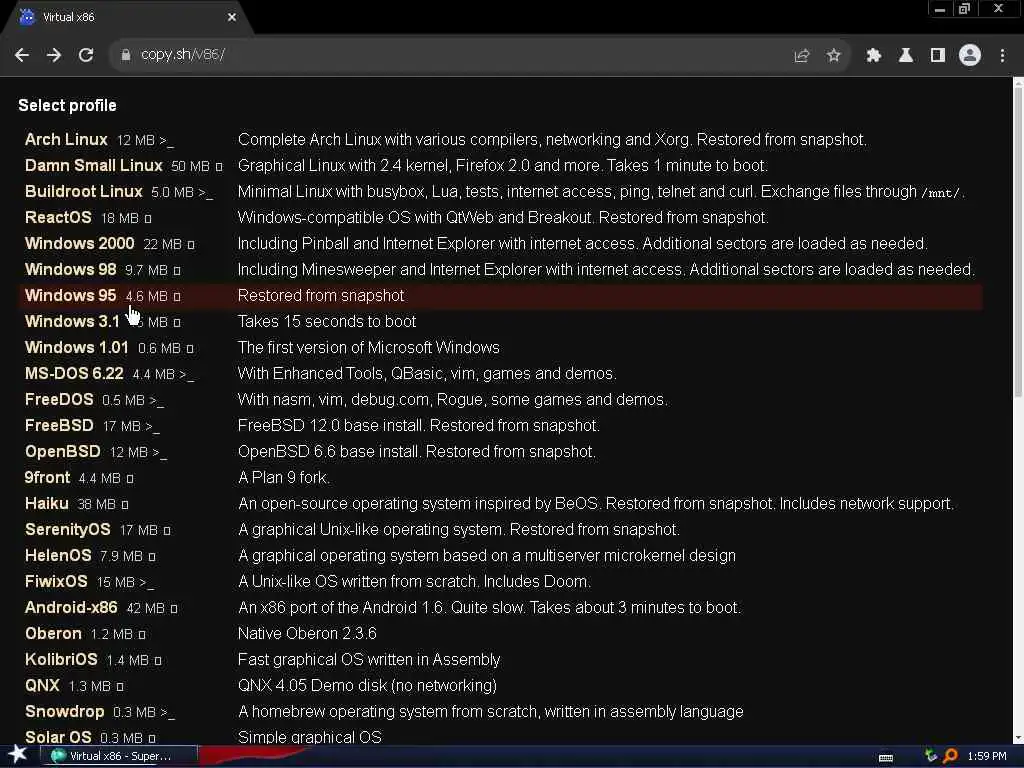
Task: Open the extensions puzzle icon
Action: pyautogui.click(x=874, y=56)
